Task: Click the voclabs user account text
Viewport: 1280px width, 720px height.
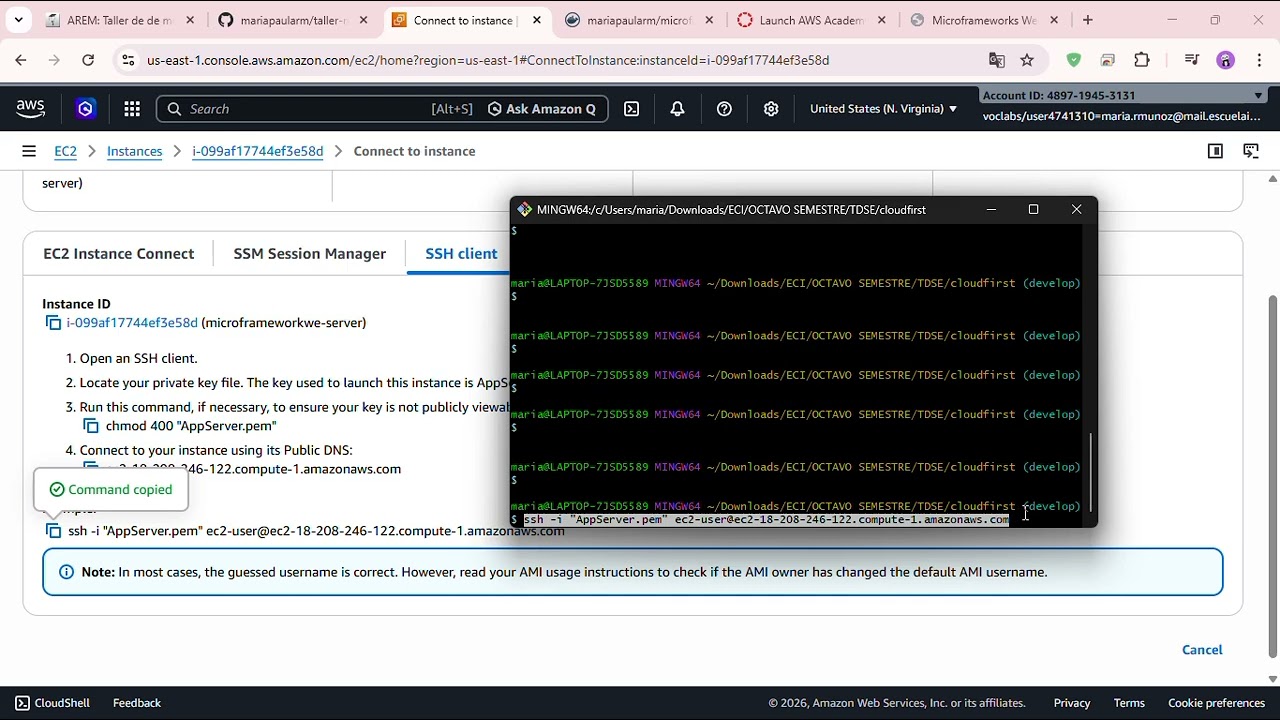Action: point(1121,116)
